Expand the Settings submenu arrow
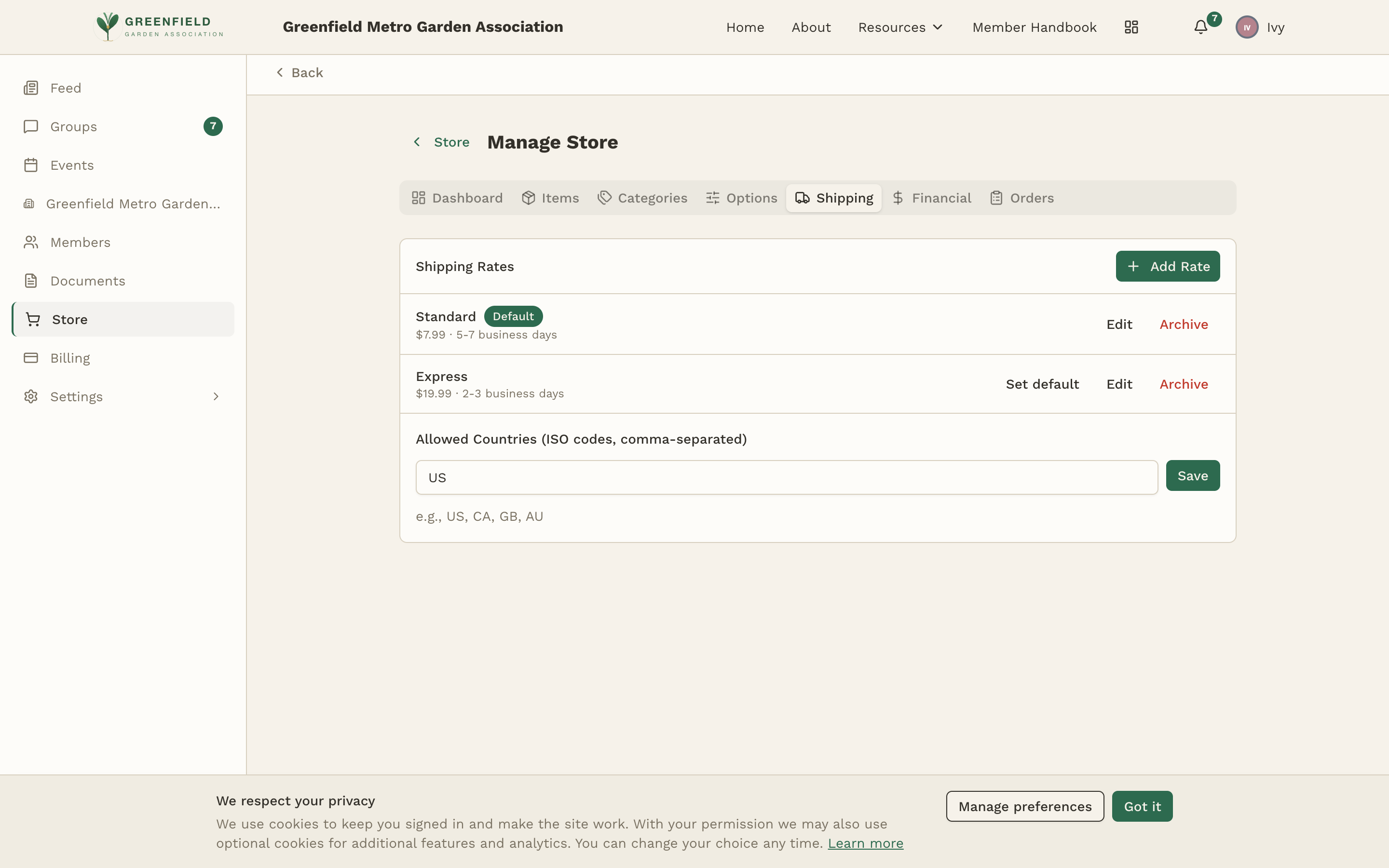The image size is (1389, 868). pos(216,396)
